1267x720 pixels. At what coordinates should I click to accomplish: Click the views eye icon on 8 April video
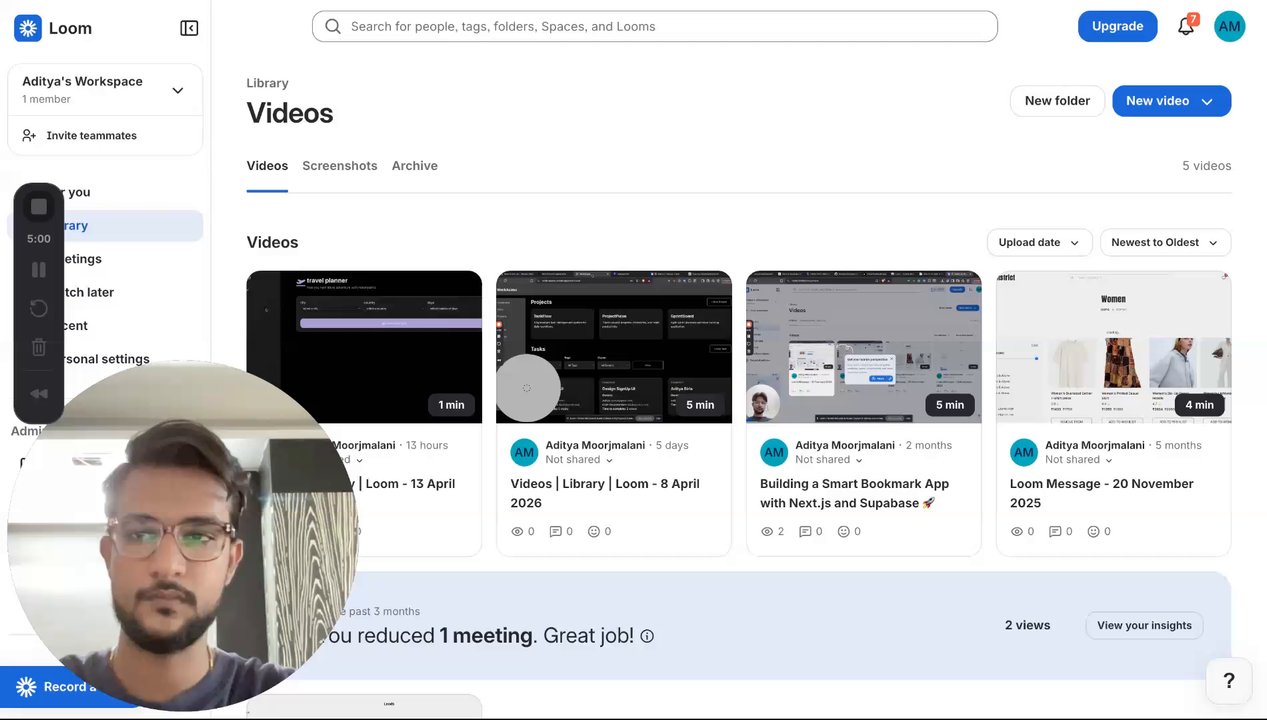point(518,532)
